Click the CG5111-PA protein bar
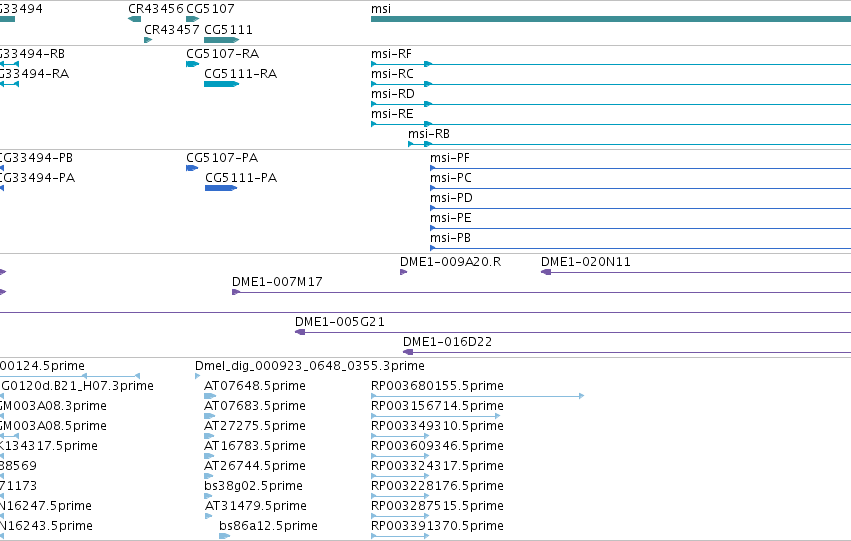Screen dimensions: 851x541 tap(221, 188)
